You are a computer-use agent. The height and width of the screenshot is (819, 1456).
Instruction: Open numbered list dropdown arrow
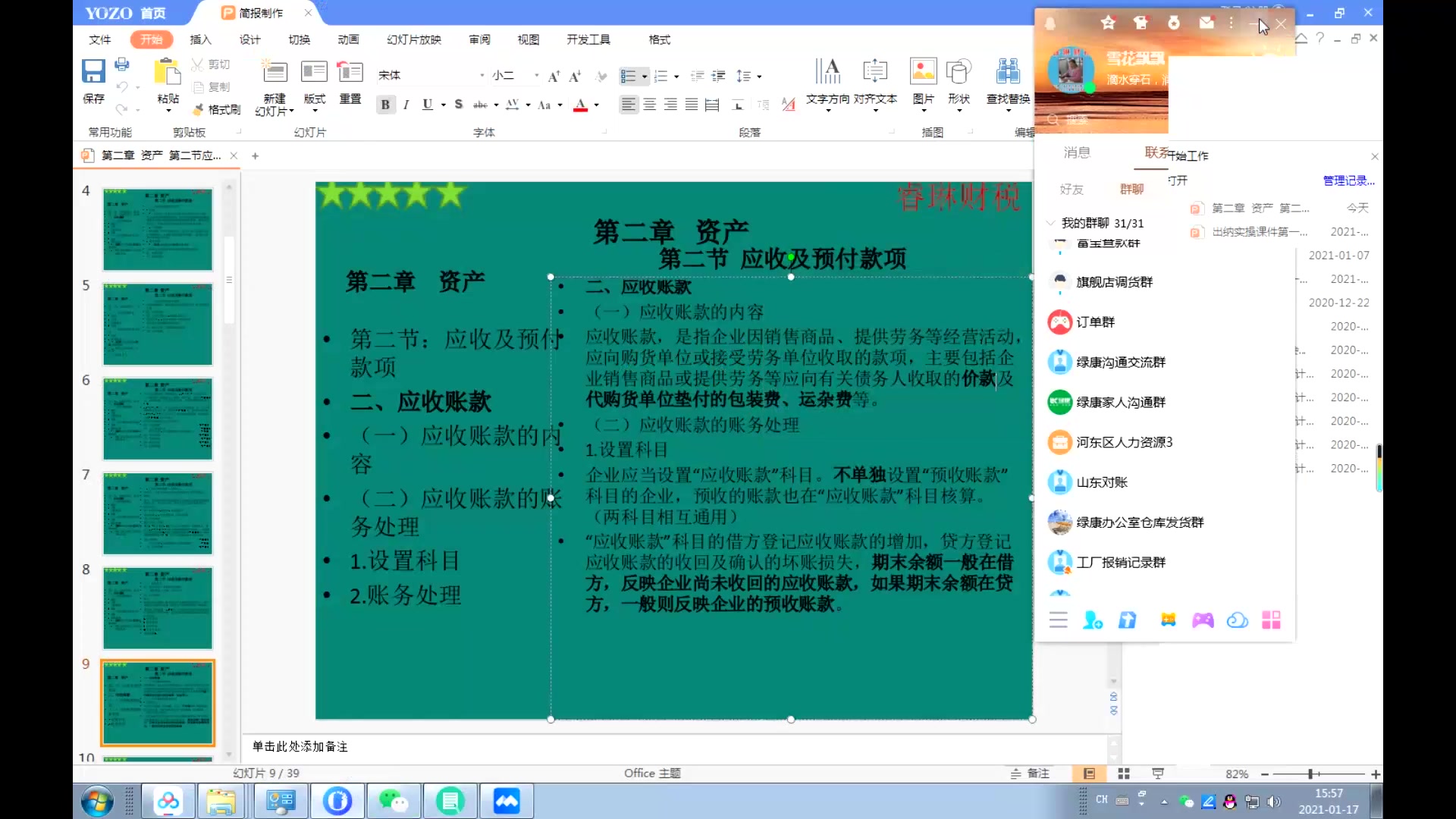tap(676, 77)
